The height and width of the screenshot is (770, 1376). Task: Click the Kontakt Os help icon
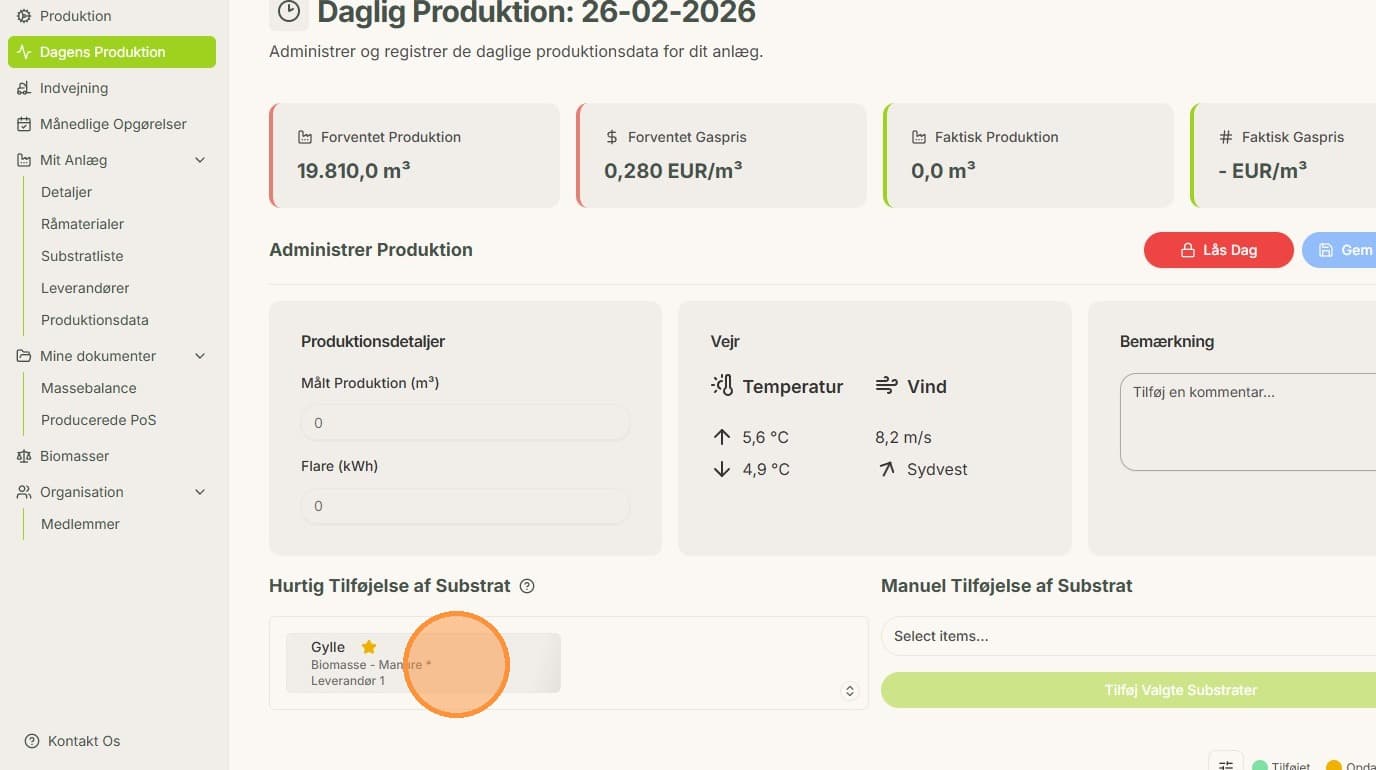32,741
